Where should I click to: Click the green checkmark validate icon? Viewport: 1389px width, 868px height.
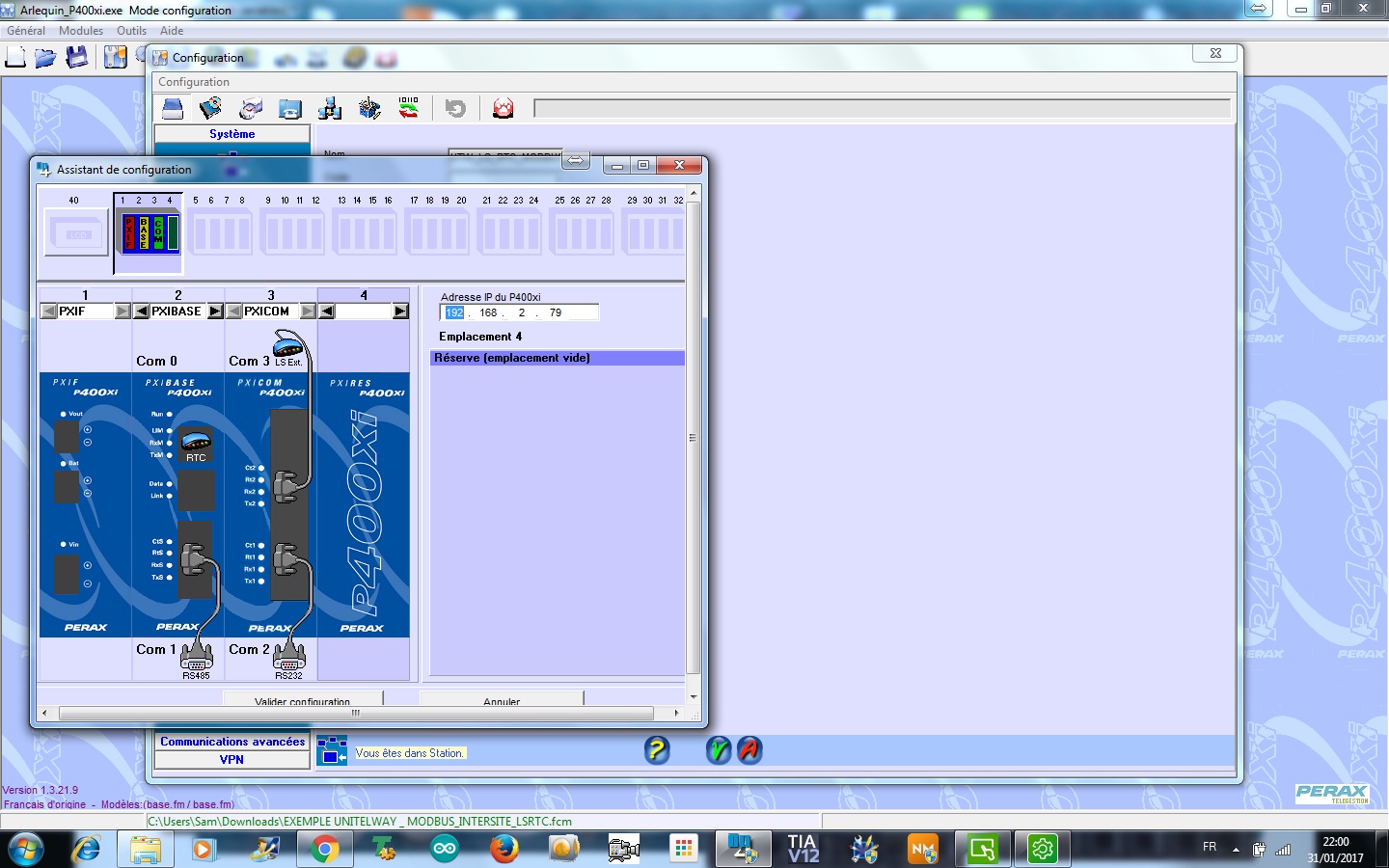pos(719,749)
